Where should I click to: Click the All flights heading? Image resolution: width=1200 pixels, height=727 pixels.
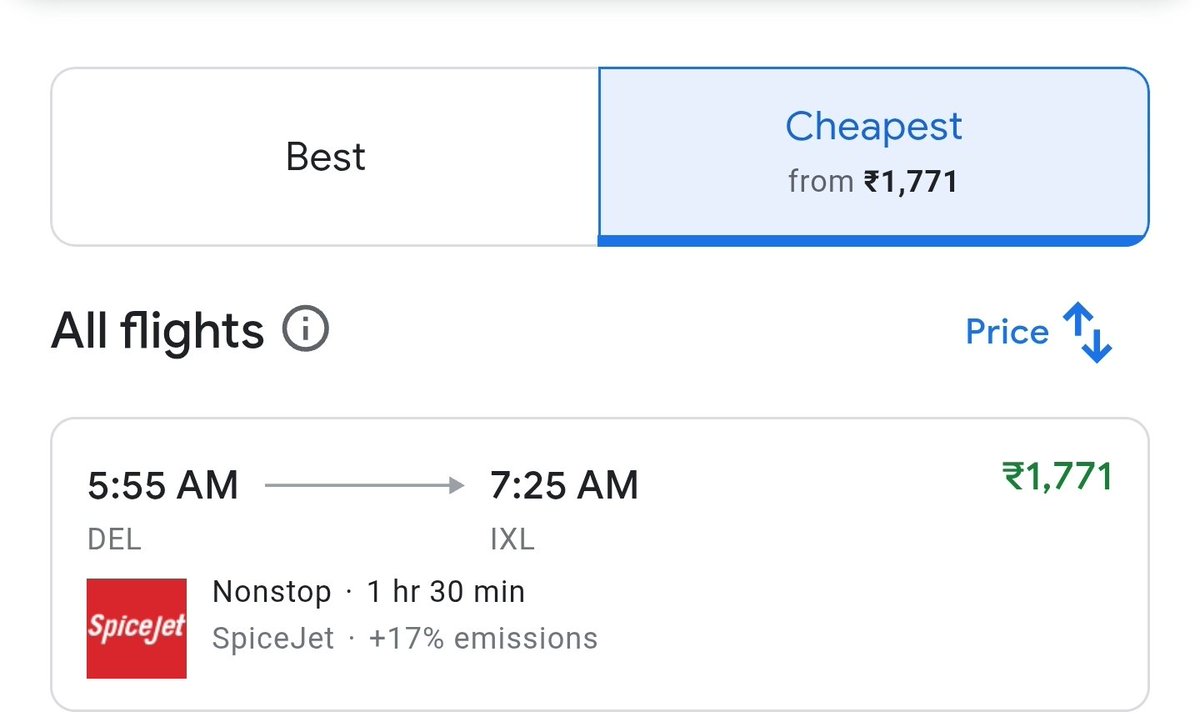point(157,331)
